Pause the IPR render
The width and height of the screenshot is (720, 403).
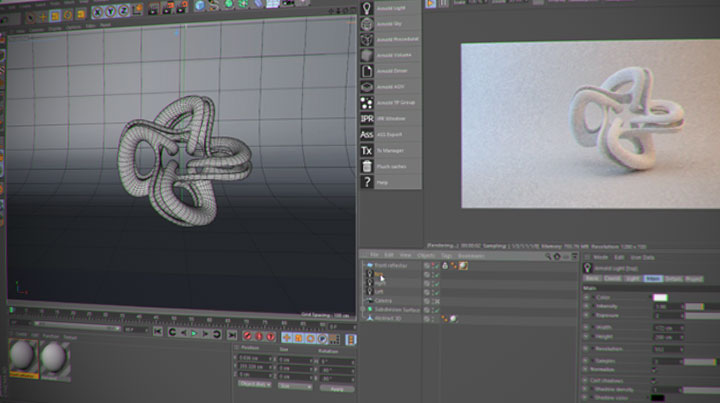tap(443, 4)
